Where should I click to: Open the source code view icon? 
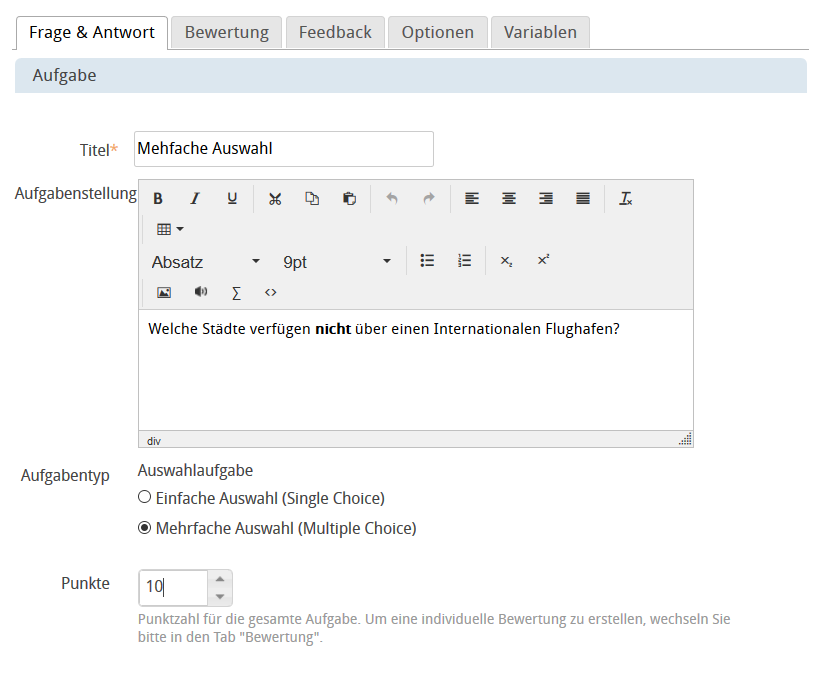click(270, 293)
